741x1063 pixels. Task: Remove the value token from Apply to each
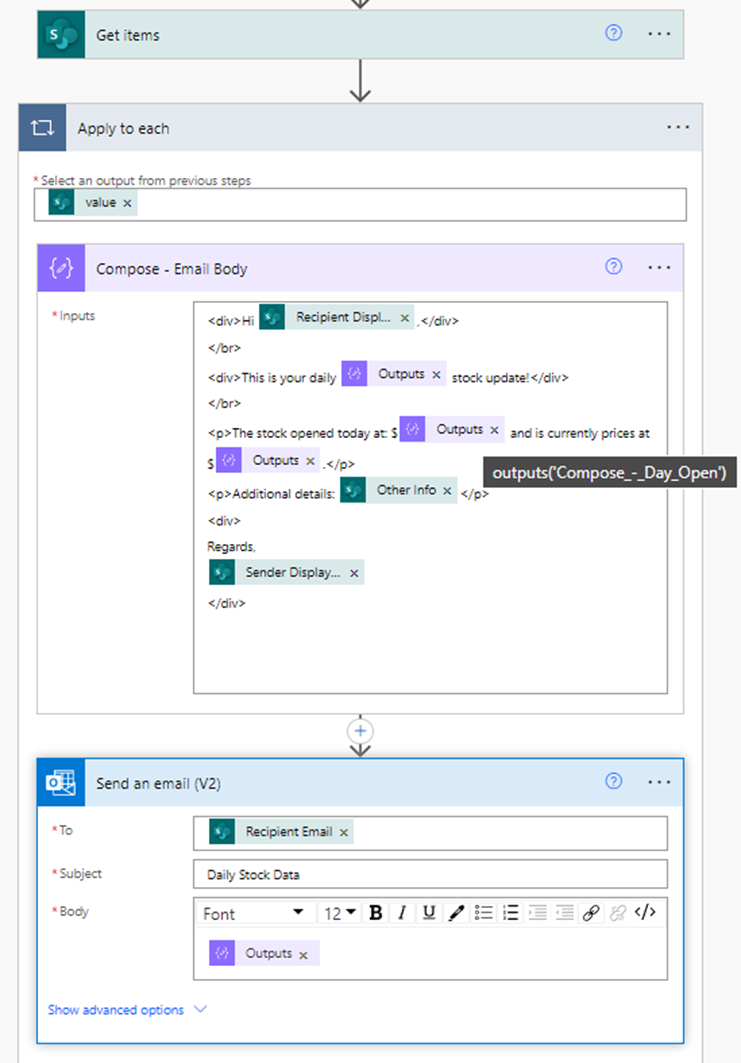click(x=127, y=203)
